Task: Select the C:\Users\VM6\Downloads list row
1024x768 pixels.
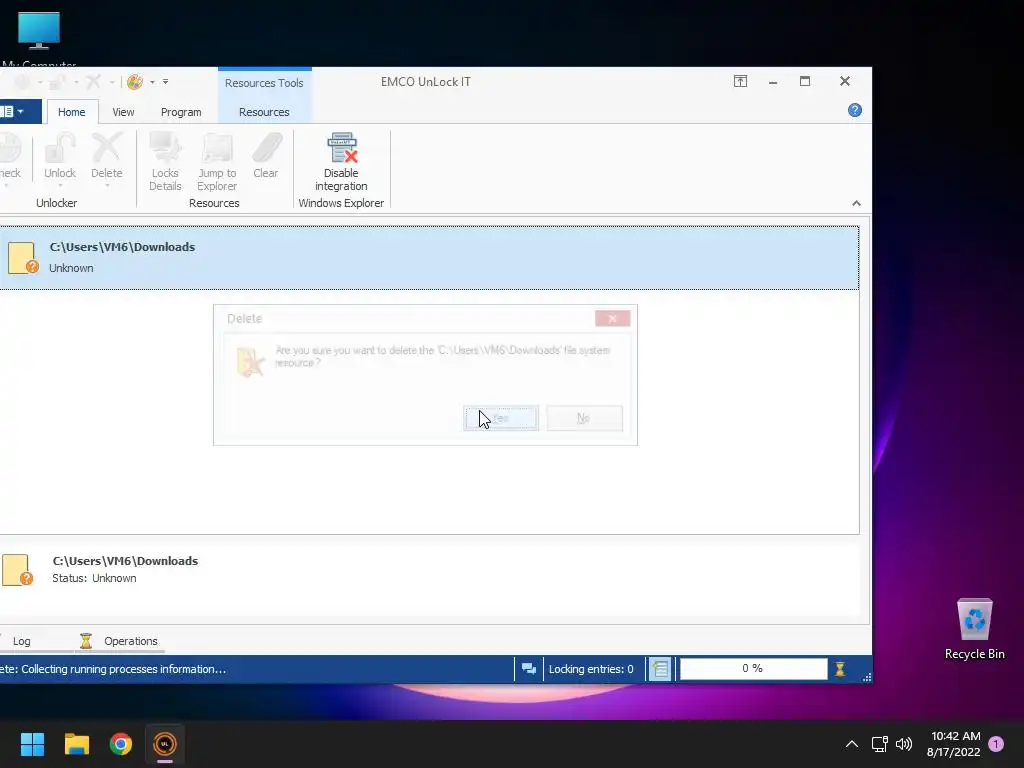Action: tap(429, 257)
